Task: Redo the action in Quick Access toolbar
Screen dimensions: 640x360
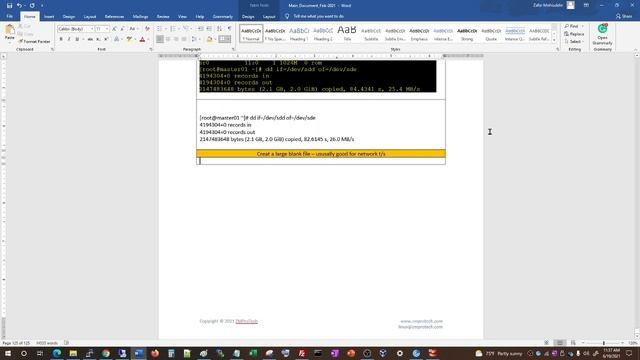Action: pos(32,6)
